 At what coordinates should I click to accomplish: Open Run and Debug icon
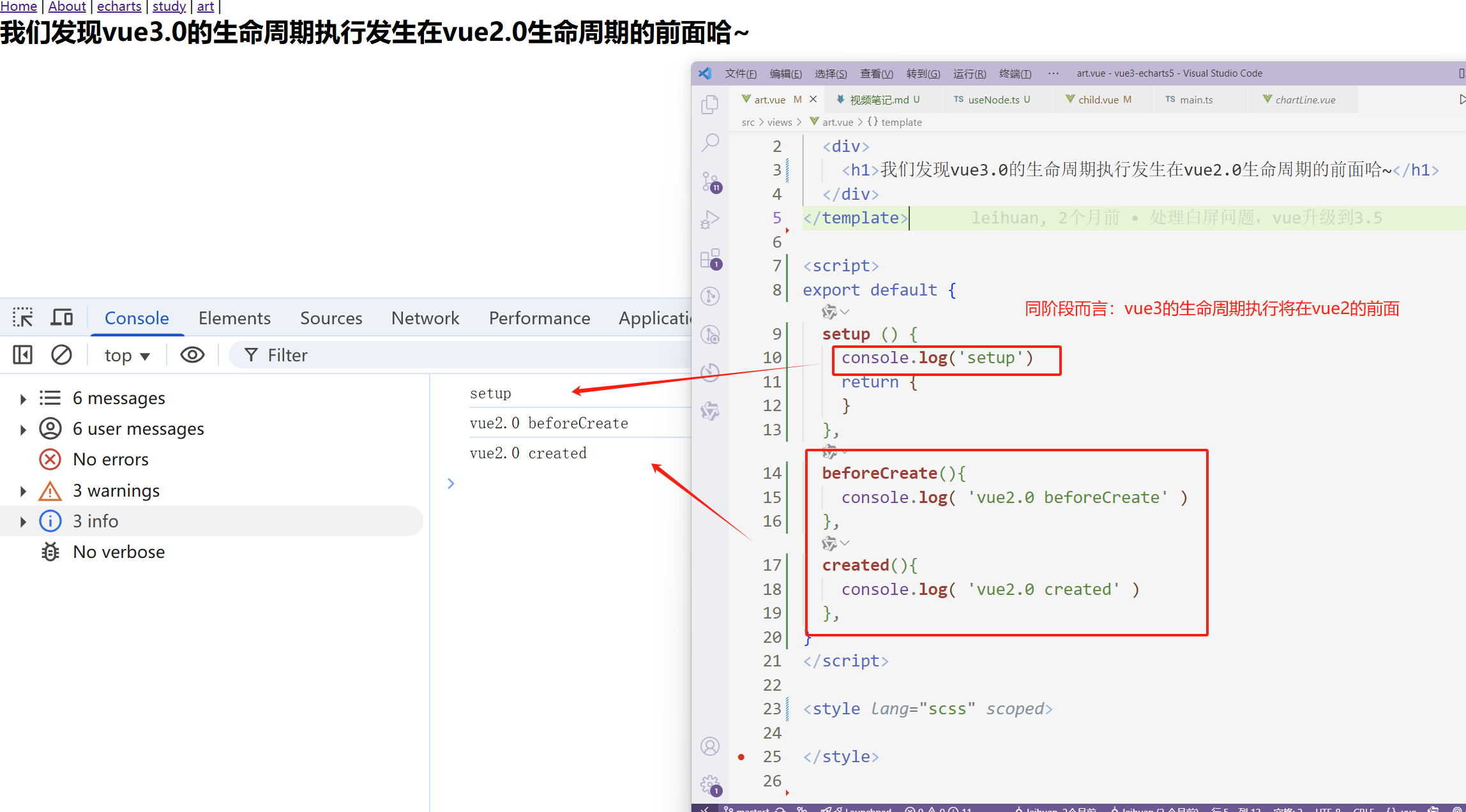point(710,220)
